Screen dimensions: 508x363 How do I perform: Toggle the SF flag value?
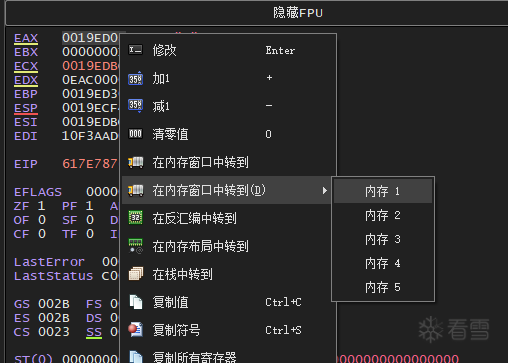(x=90, y=220)
